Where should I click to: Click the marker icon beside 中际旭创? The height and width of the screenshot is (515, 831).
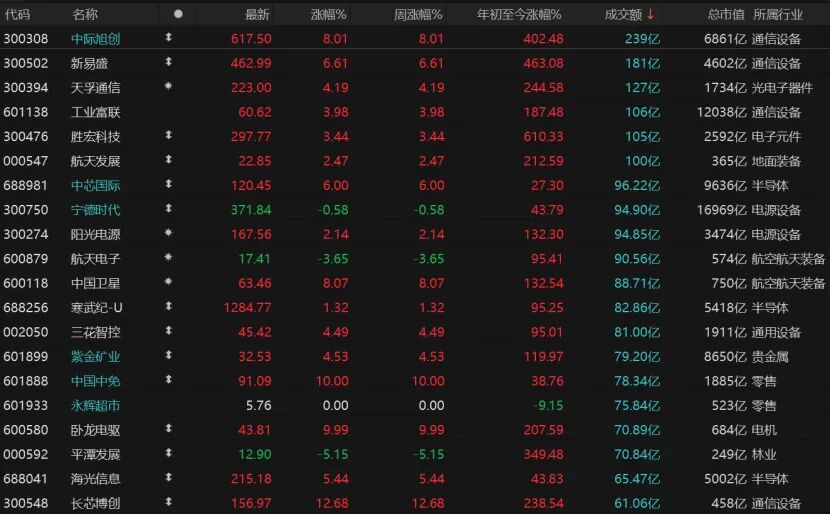click(168, 38)
